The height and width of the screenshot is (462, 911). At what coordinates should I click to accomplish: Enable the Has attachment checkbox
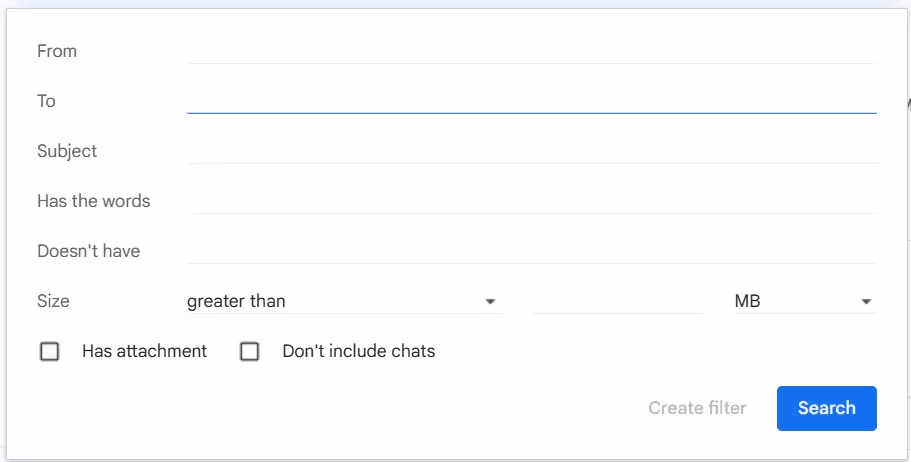point(49,352)
